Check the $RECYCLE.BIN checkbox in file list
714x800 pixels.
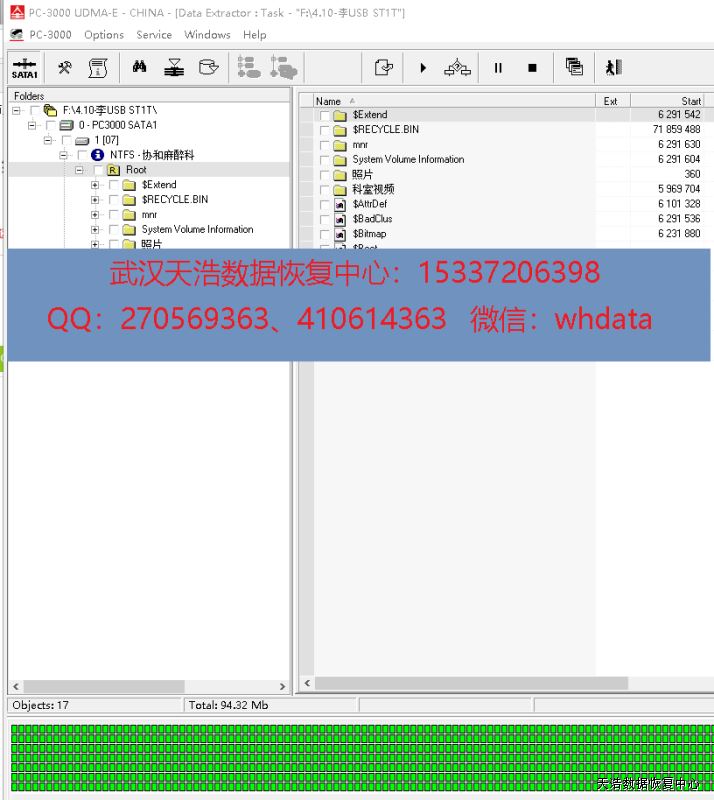click(324, 130)
